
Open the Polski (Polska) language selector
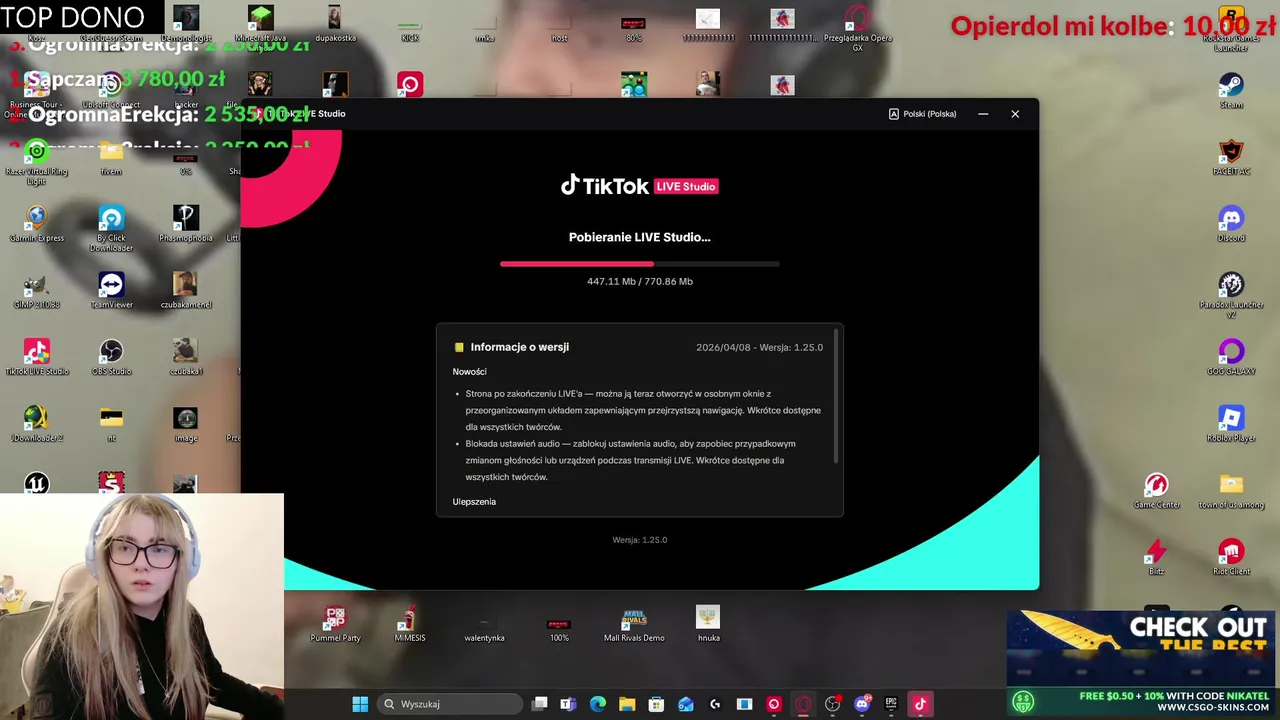[x=922, y=114]
